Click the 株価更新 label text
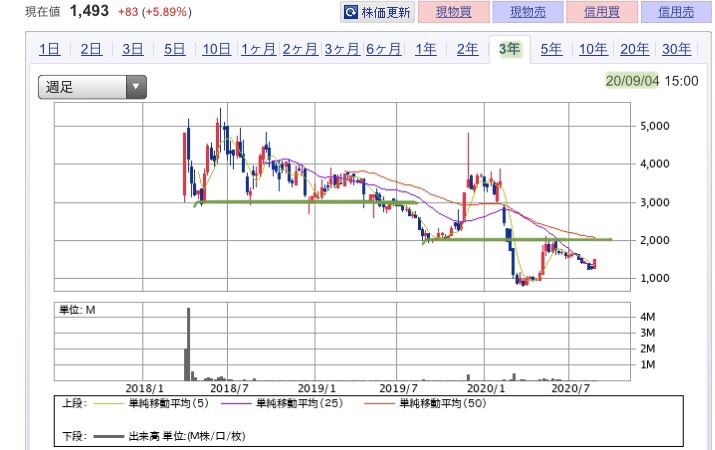Screen dimensions: 715x450 (x=386, y=12)
